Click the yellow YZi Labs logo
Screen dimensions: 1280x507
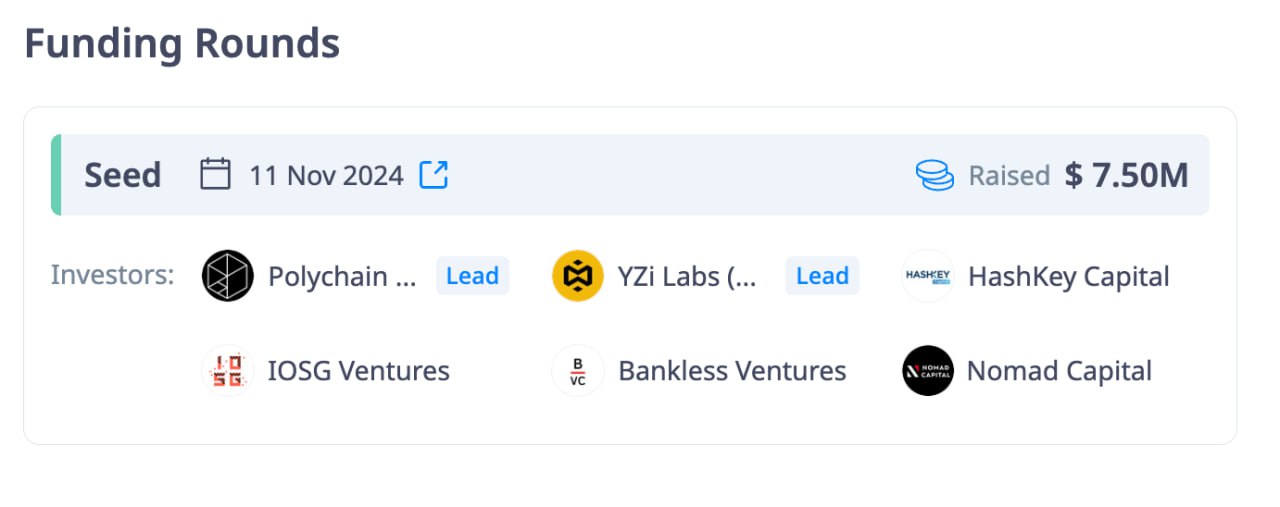(578, 276)
